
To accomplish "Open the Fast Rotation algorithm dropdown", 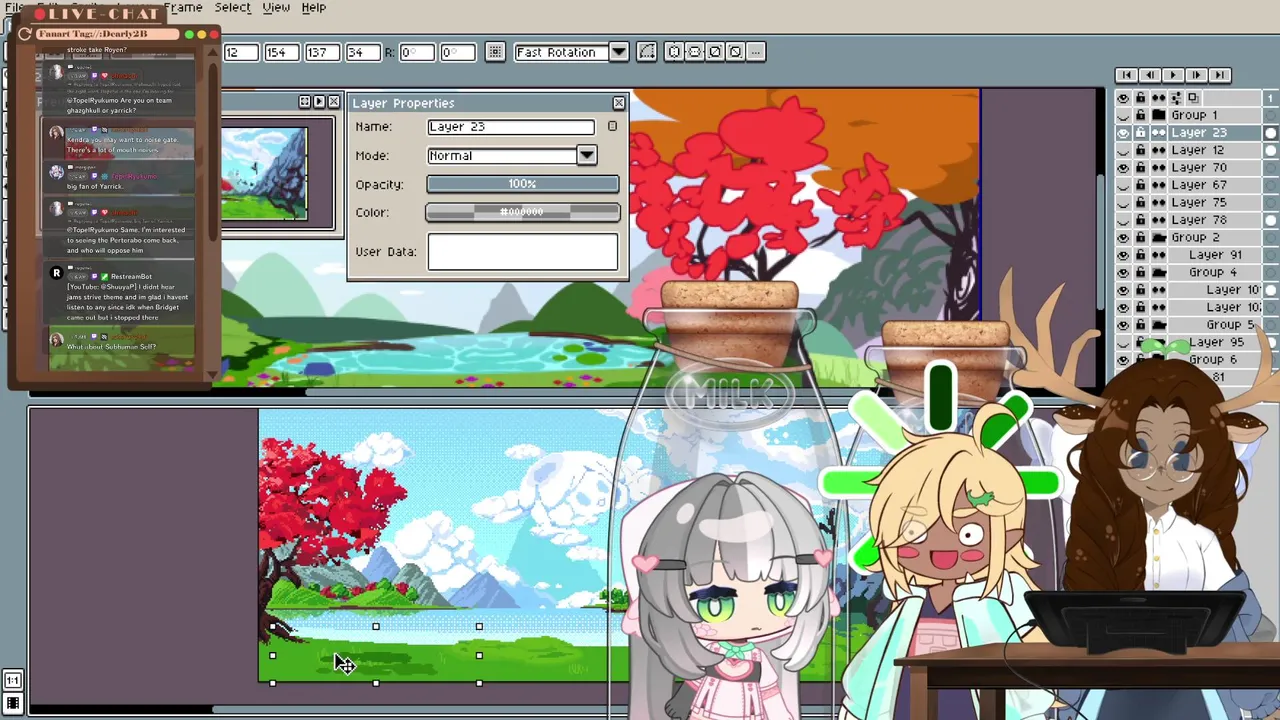I will (619, 52).
